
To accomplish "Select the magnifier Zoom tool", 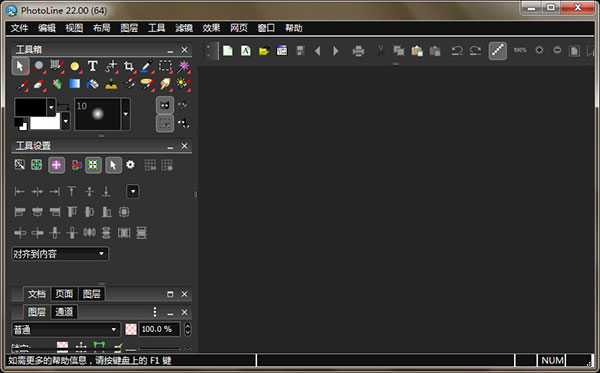I will [38, 66].
